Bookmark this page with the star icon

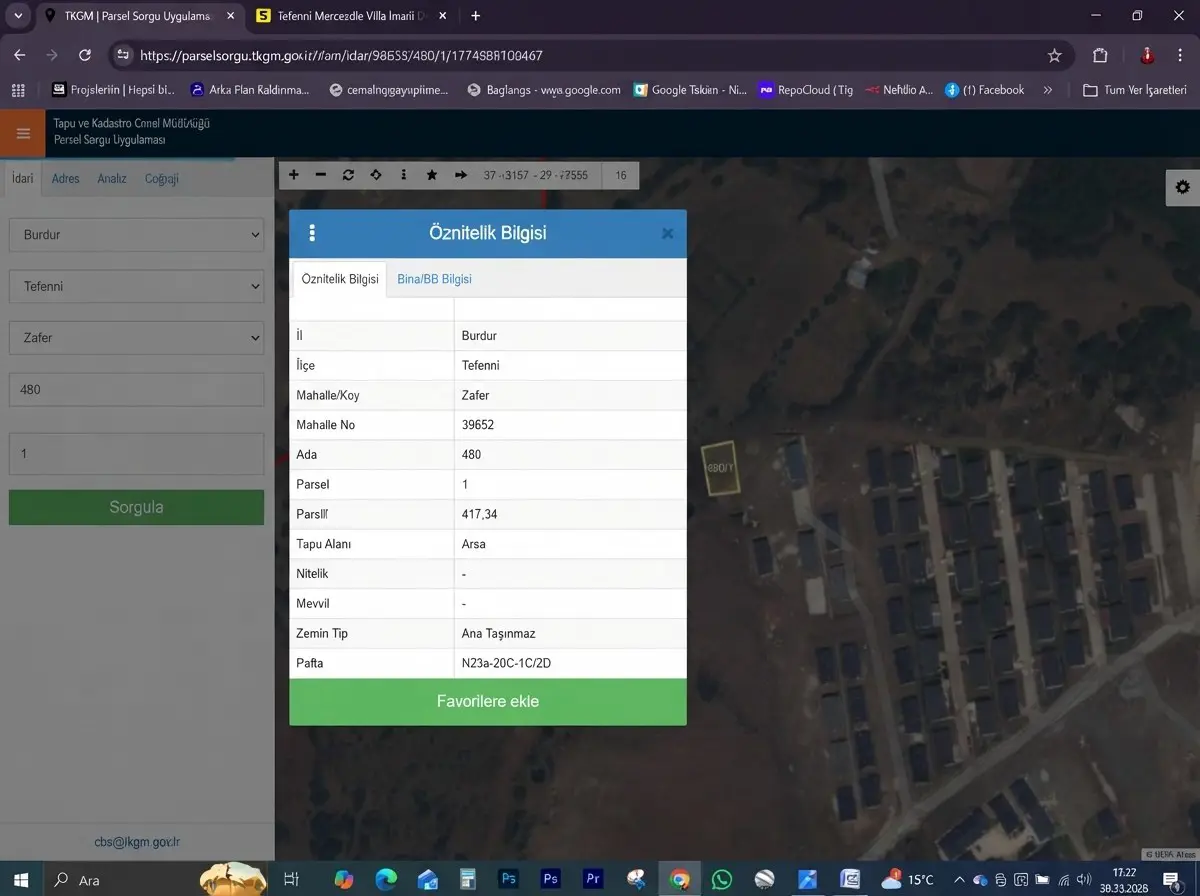click(1054, 56)
